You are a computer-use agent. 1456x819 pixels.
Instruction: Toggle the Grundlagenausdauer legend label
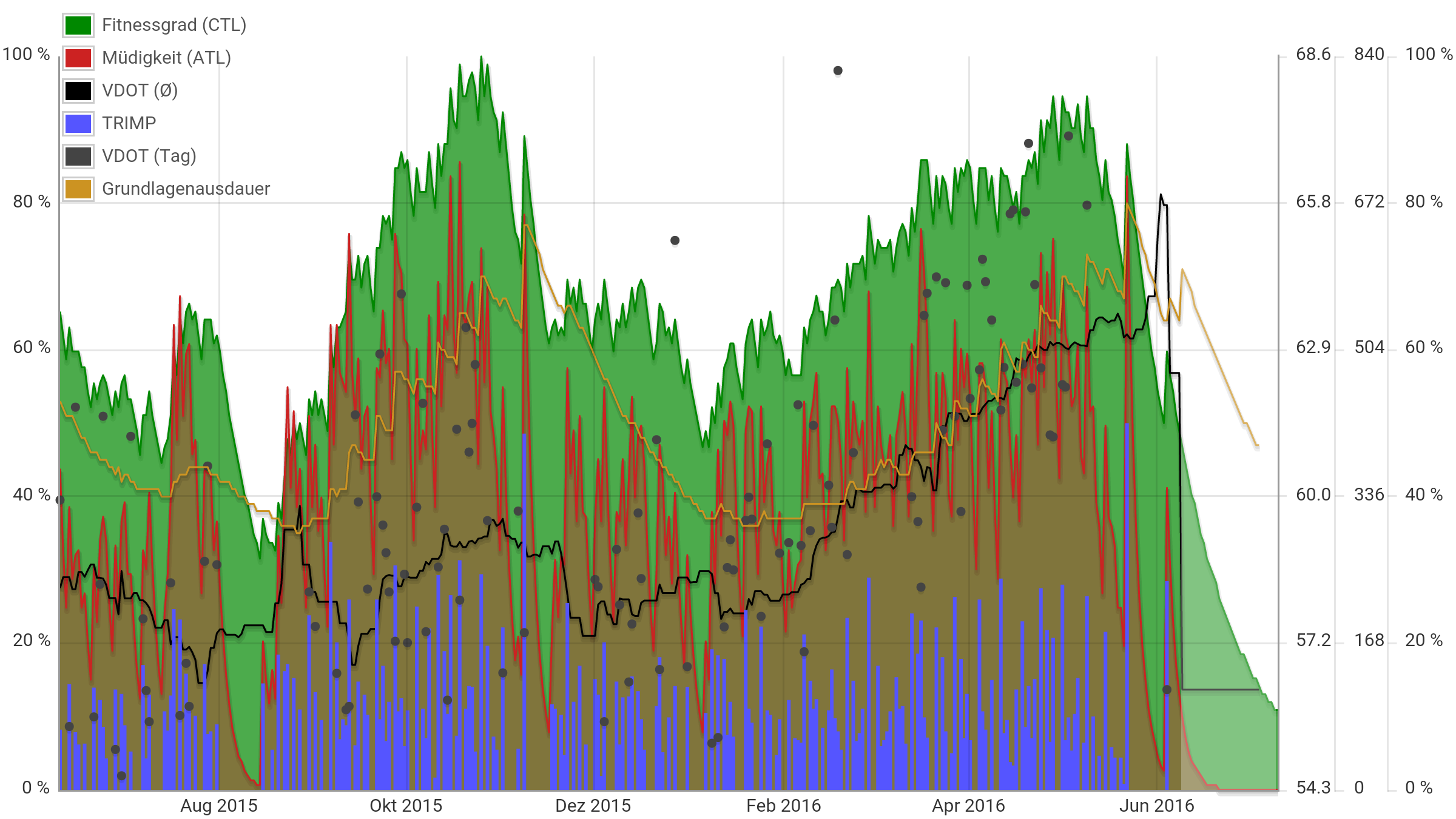pyautogui.click(x=186, y=189)
